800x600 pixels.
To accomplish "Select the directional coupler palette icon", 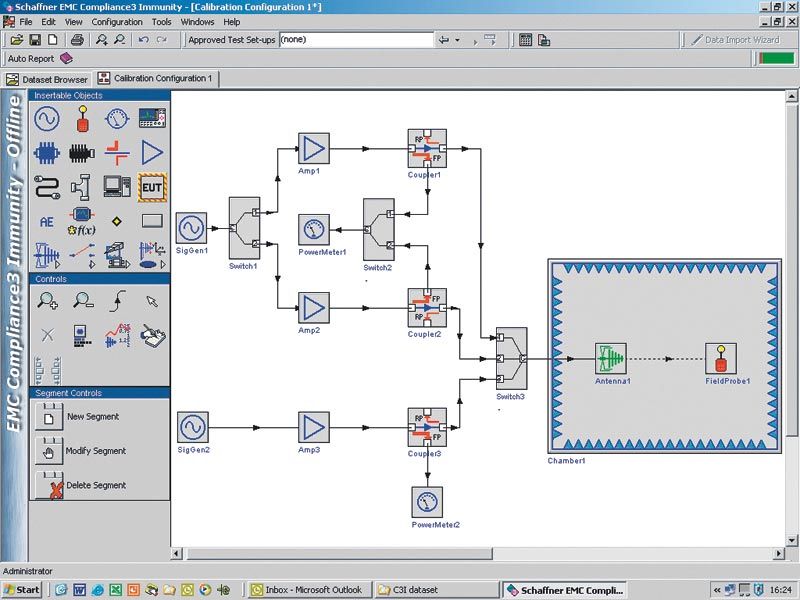I will [117, 153].
